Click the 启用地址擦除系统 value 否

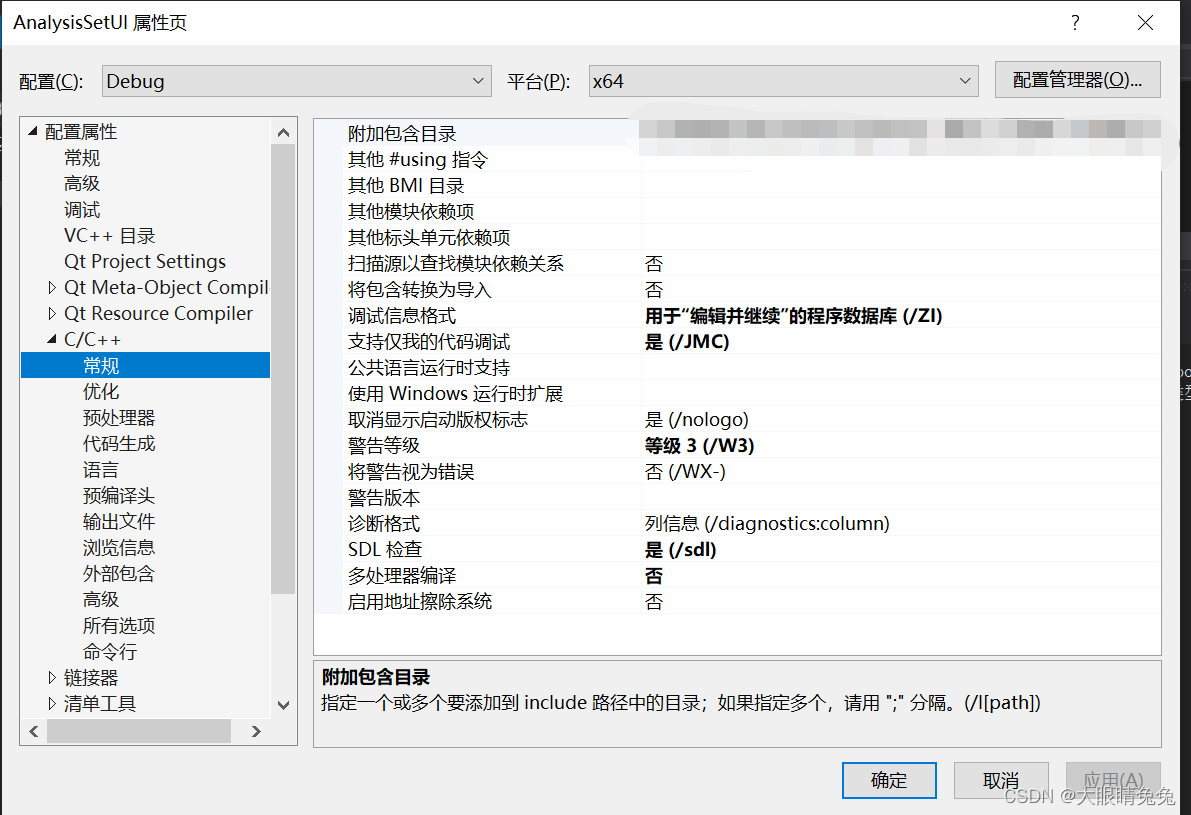pyautogui.click(x=654, y=602)
